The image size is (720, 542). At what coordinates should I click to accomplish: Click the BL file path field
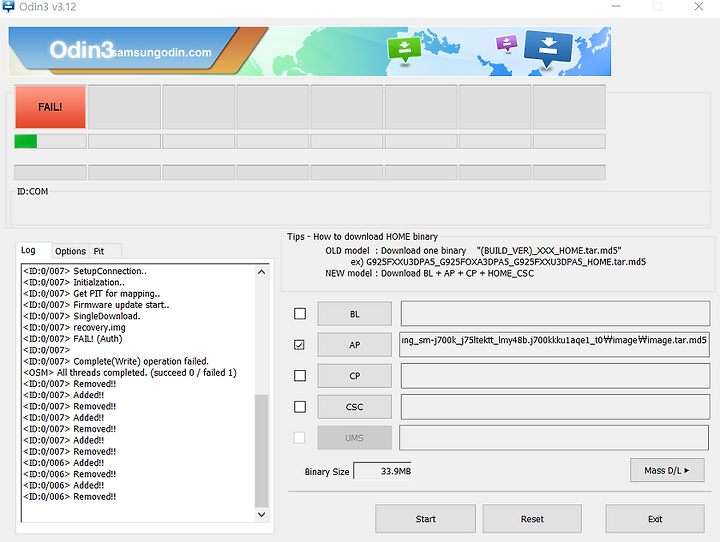[x=555, y=314]
